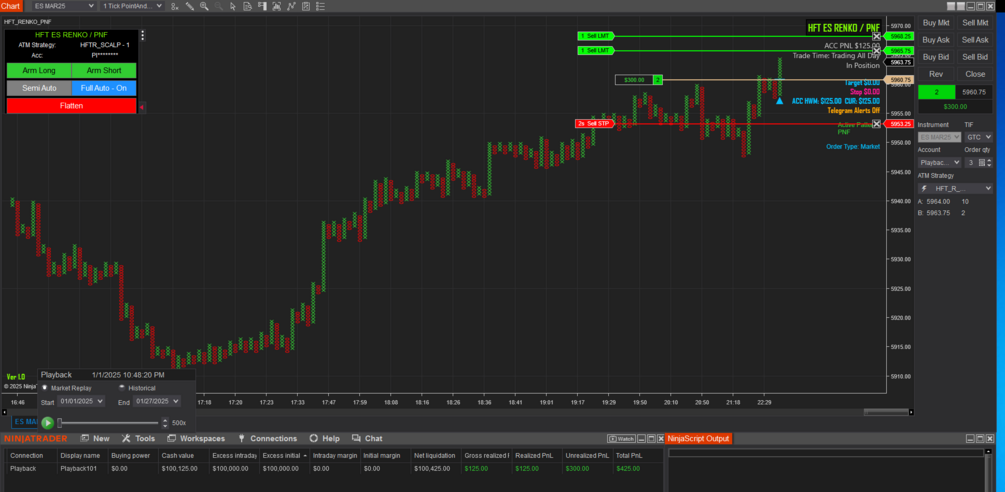Viewport: 1005px width, 492px height.
Task: Open the 1 Tick PointAnd... interval dropdown
Action: click(x=131, y=6)
